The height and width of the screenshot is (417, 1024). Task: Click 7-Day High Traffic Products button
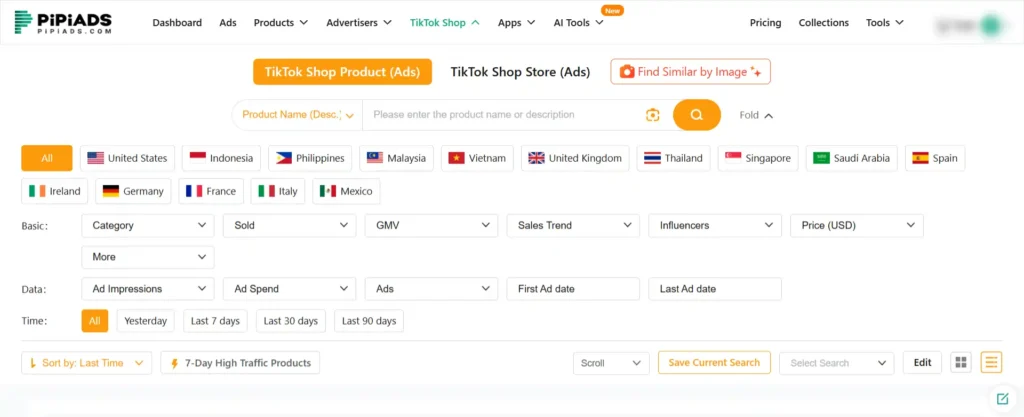coord(240,363)
